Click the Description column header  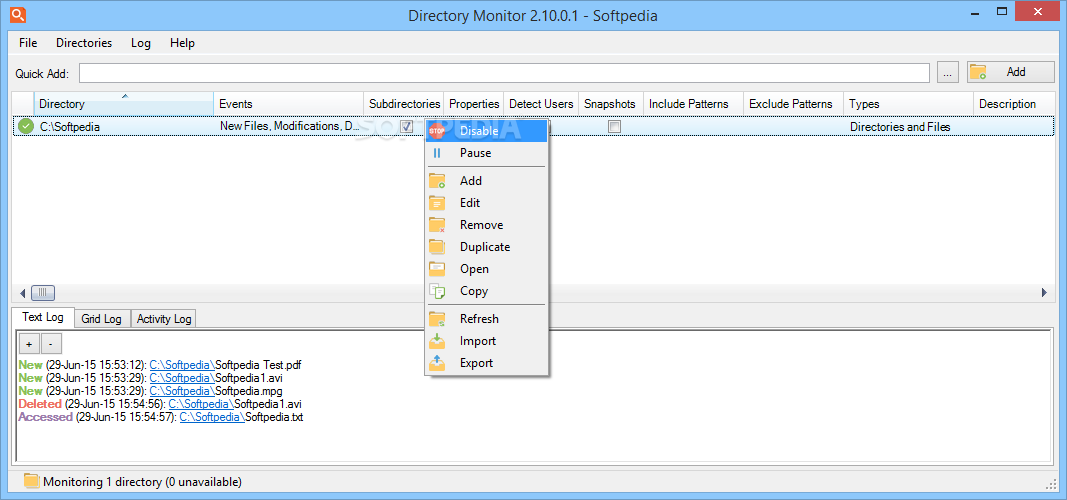click(x=1014, y=104)
